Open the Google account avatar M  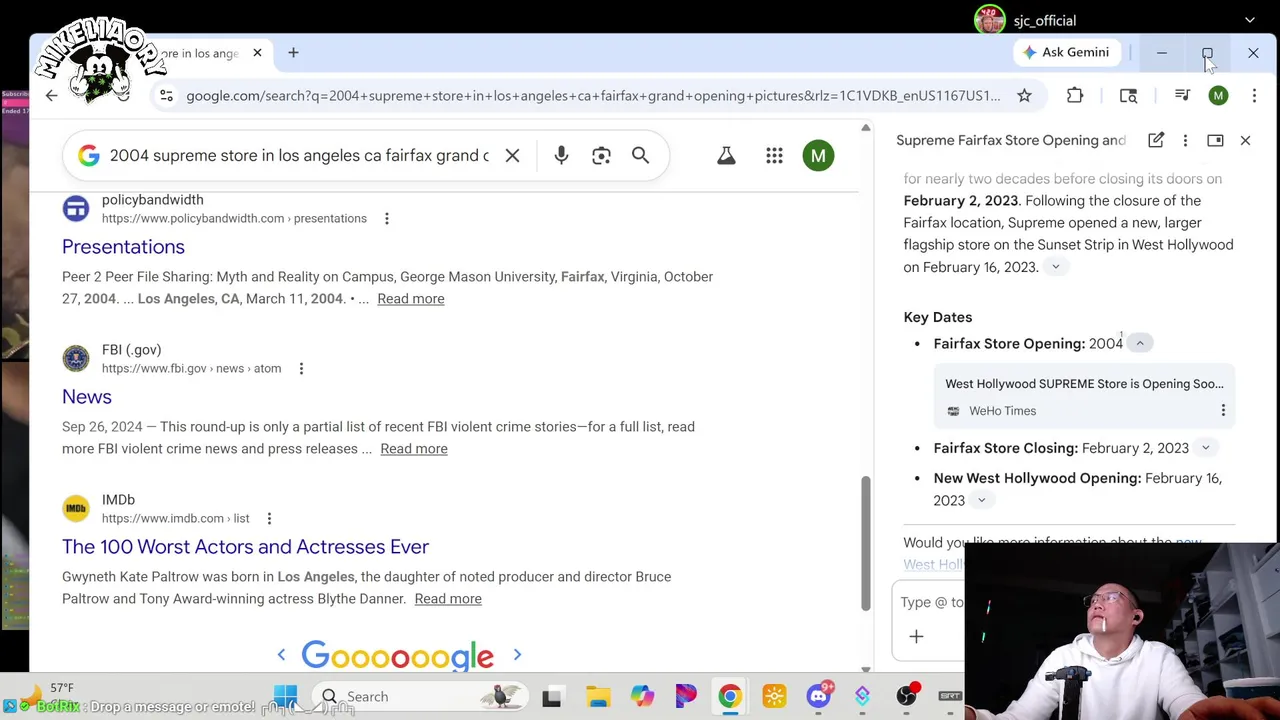[x=818, y=156]
